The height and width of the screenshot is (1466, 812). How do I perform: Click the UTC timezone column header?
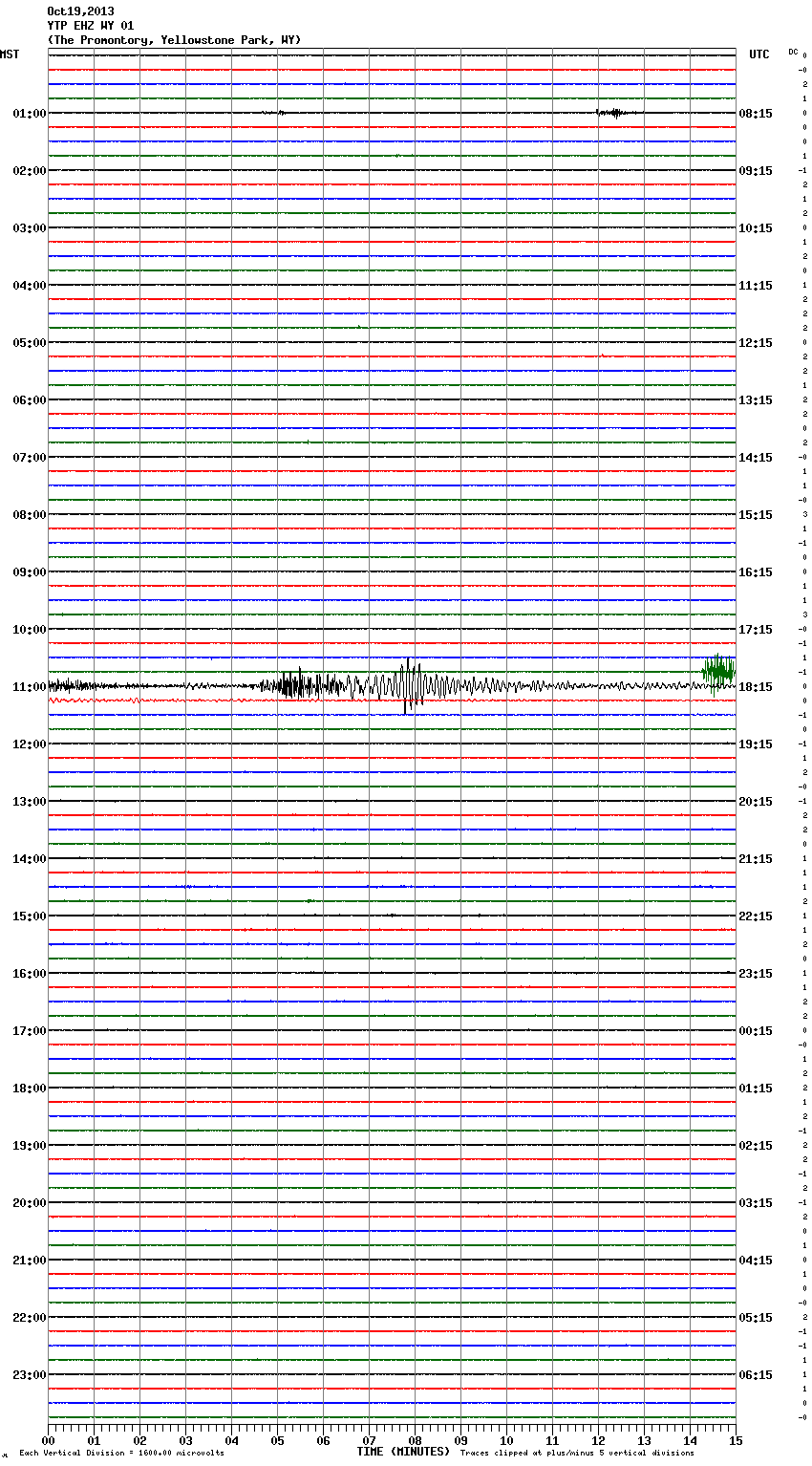tap(759, 54)
